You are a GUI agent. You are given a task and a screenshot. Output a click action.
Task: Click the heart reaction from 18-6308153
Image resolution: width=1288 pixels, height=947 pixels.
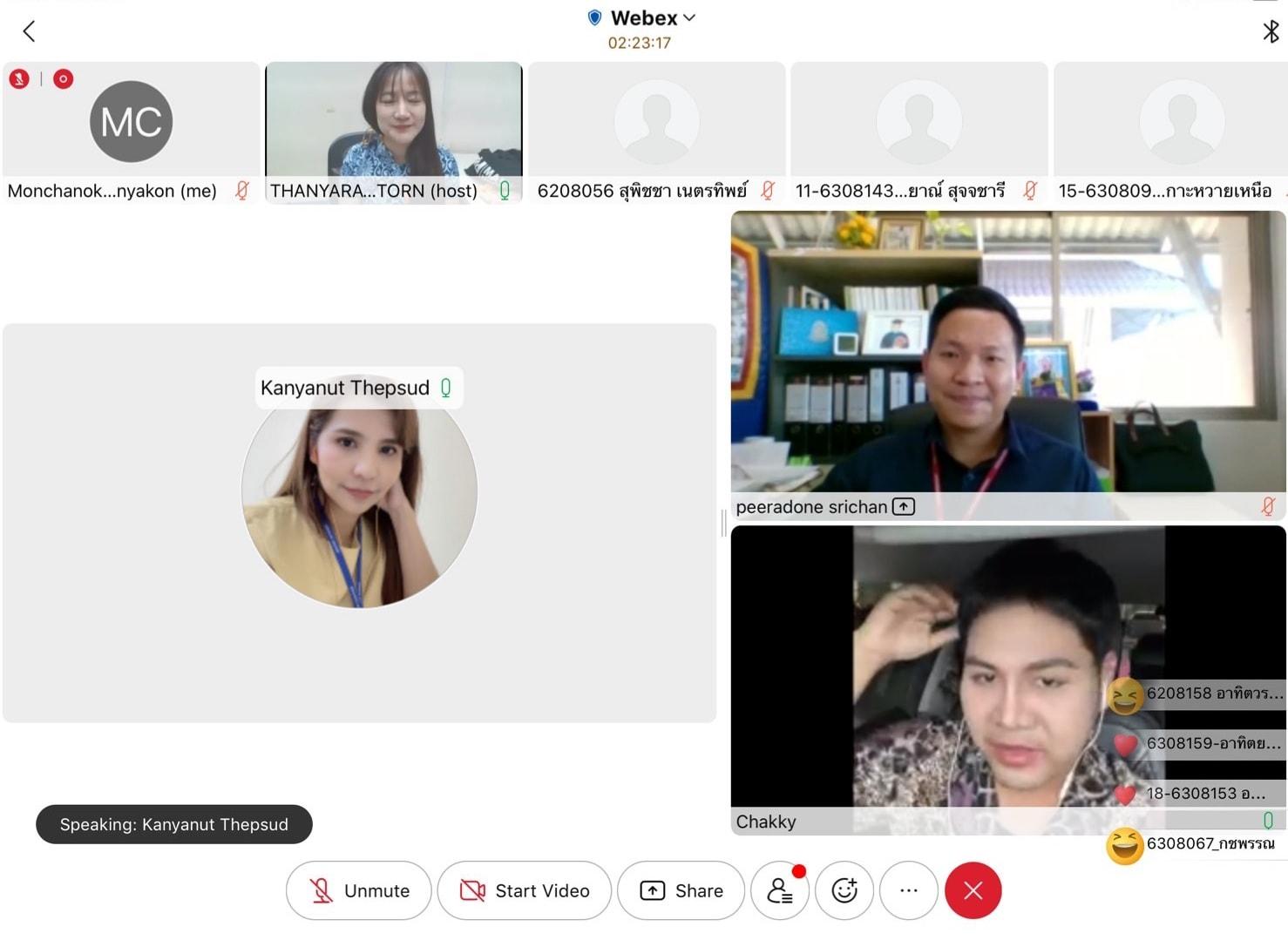pos(1125,795)
